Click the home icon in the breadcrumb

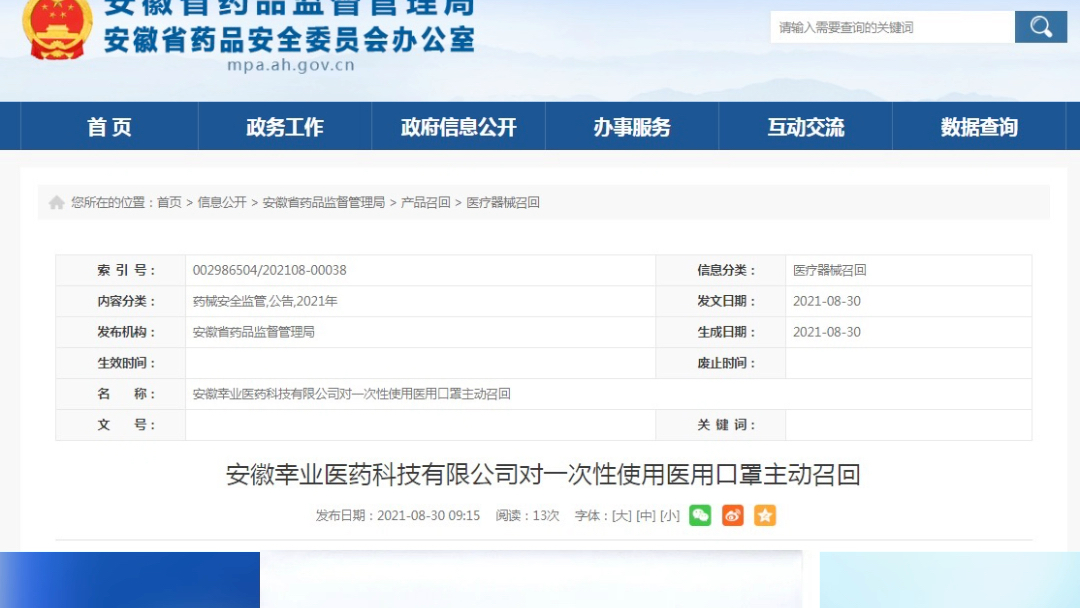click(x=57, y=202)
